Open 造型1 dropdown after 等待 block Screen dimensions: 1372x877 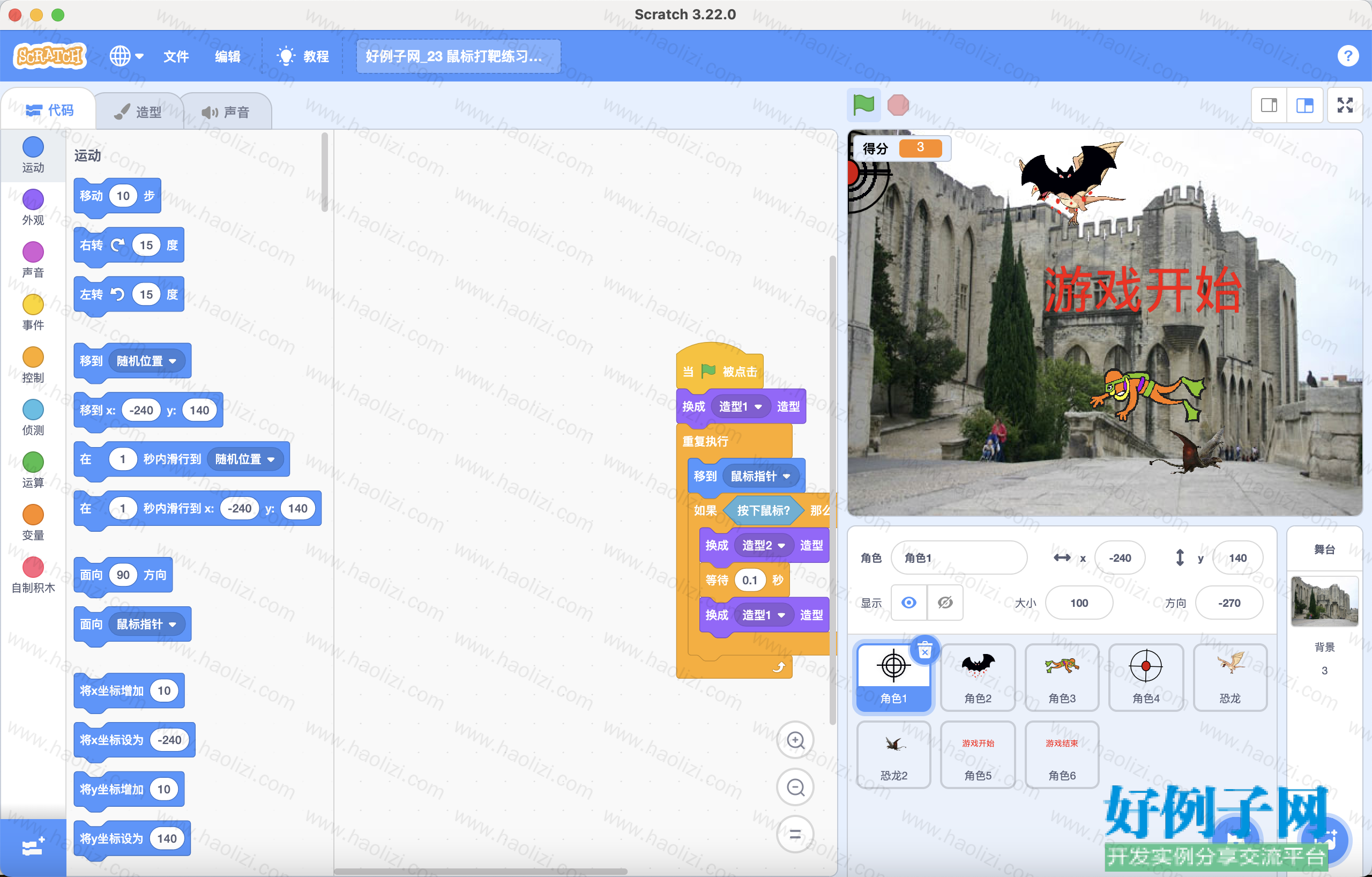point(764,615)
